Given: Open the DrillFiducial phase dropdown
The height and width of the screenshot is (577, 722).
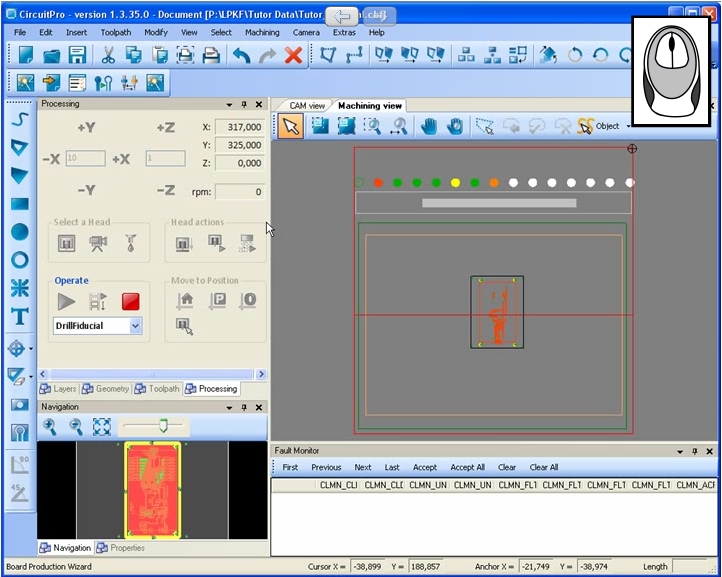Looking at the screenshot, I should coord(135,326).
